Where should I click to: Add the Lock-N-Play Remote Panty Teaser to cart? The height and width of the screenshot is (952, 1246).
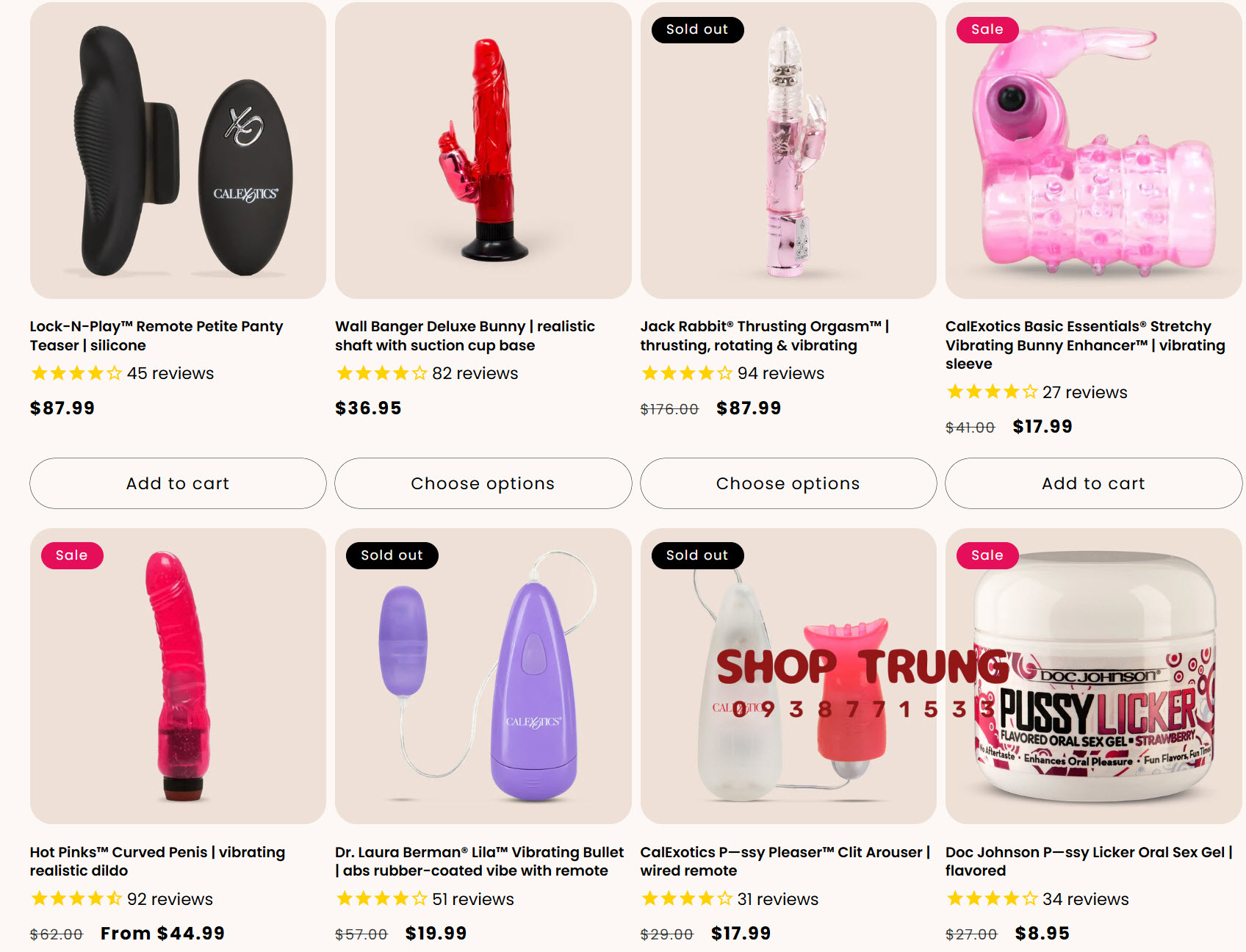(x=178, y=483)
